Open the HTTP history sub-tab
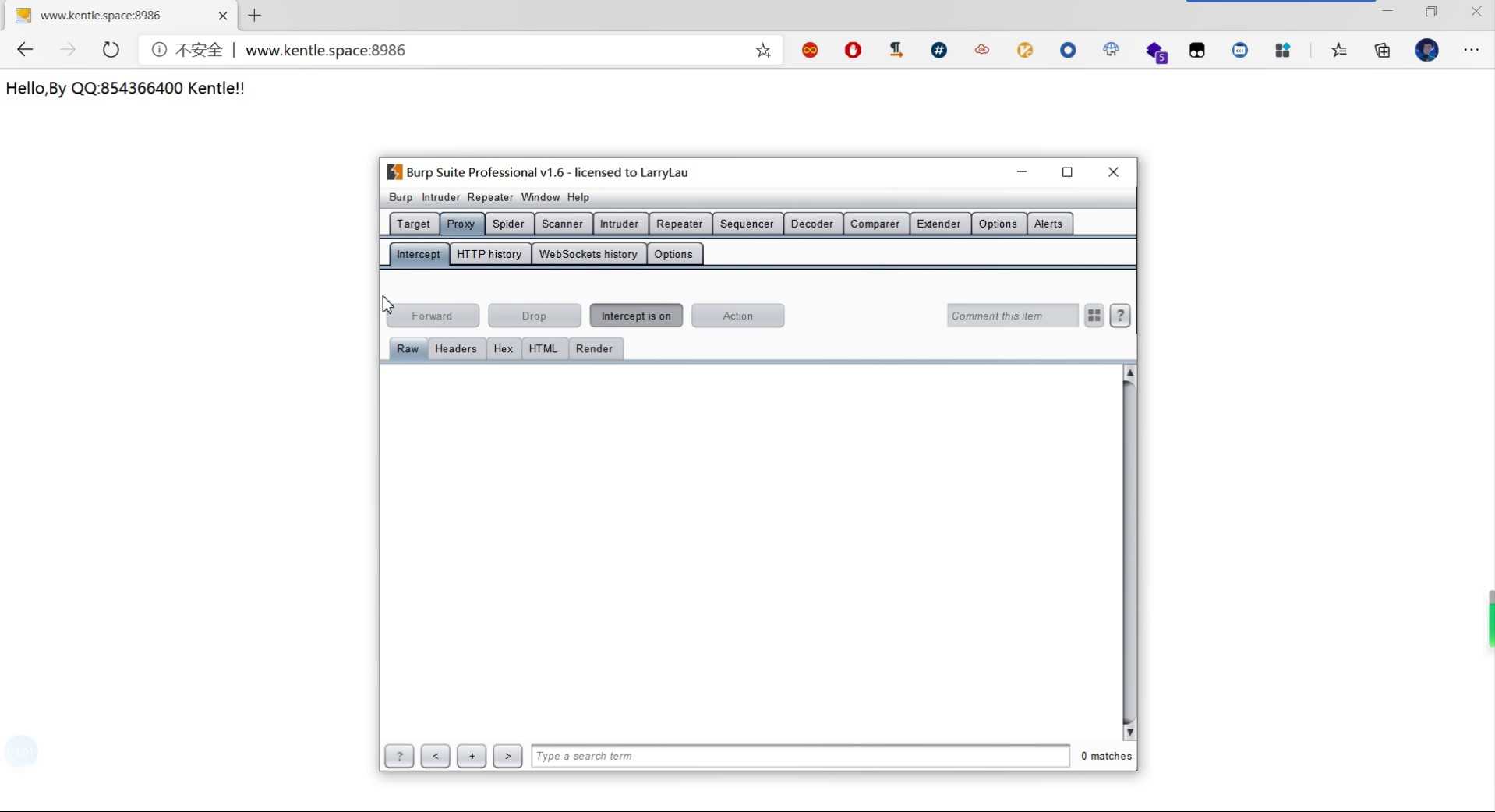This screenshot has width=1495, height=812. (x=489, y=254)
